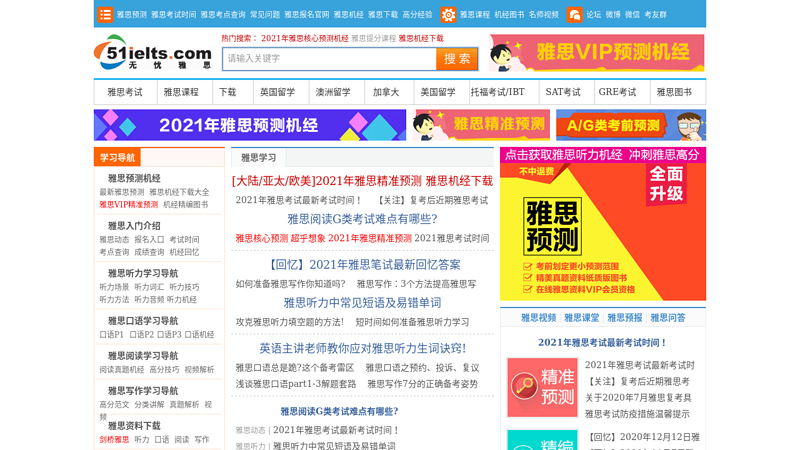Screen dimensions: 800x450
Task: Click 雅思考试防疫措施温馨提示 link
Action: point(637,414)
